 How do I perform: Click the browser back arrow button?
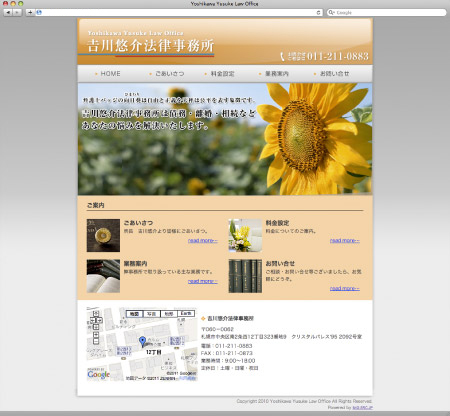pos(8,12)
